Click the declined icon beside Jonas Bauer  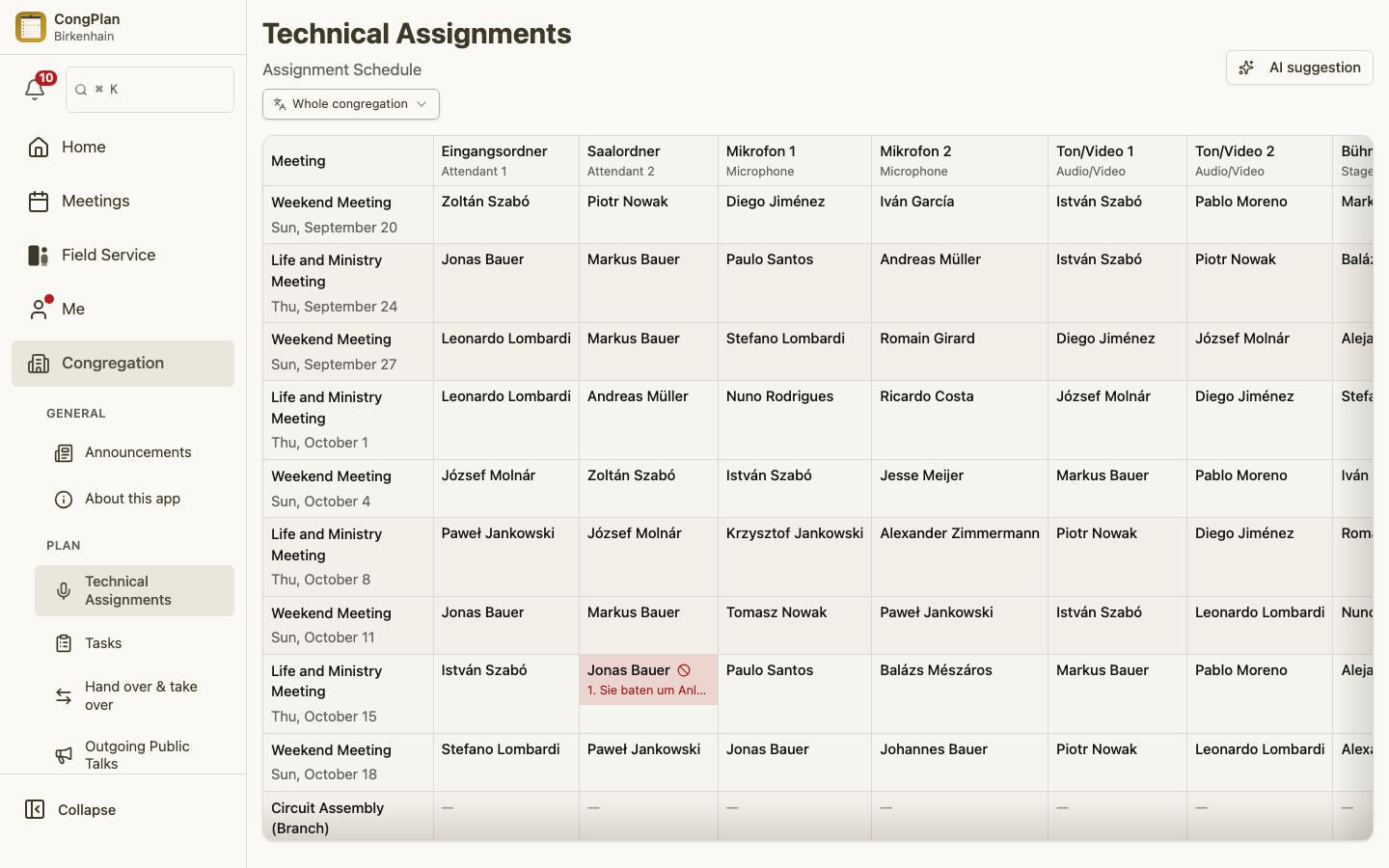(x=684, y=670)
